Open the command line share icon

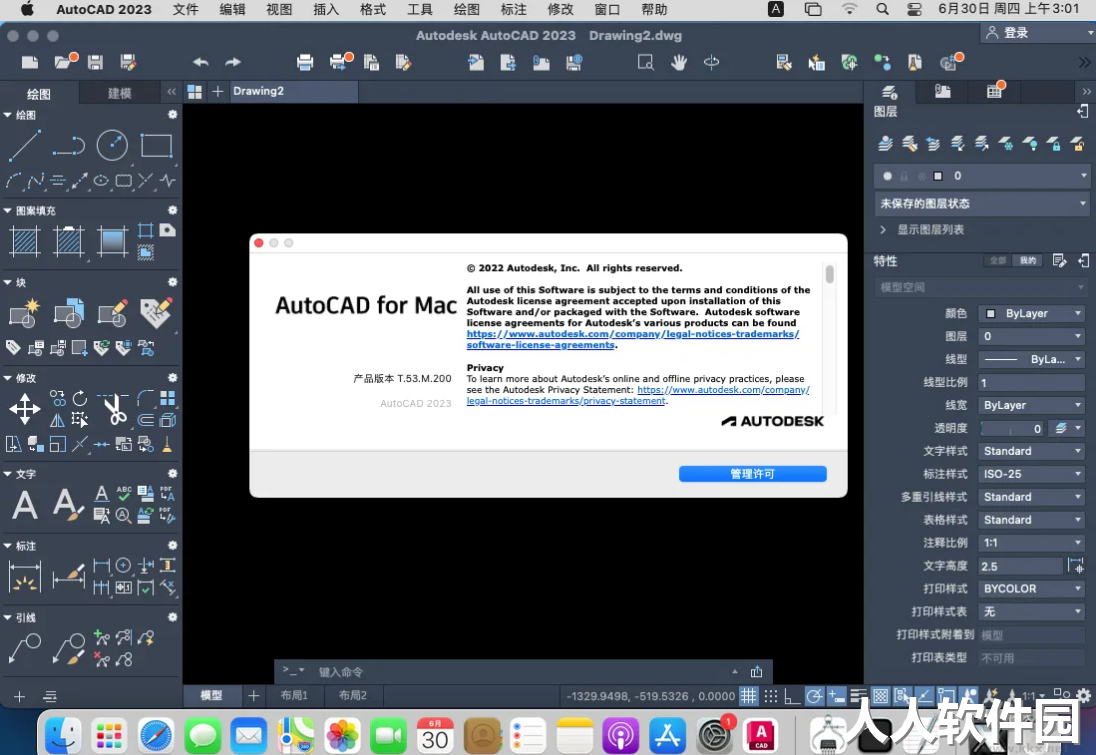756,672
